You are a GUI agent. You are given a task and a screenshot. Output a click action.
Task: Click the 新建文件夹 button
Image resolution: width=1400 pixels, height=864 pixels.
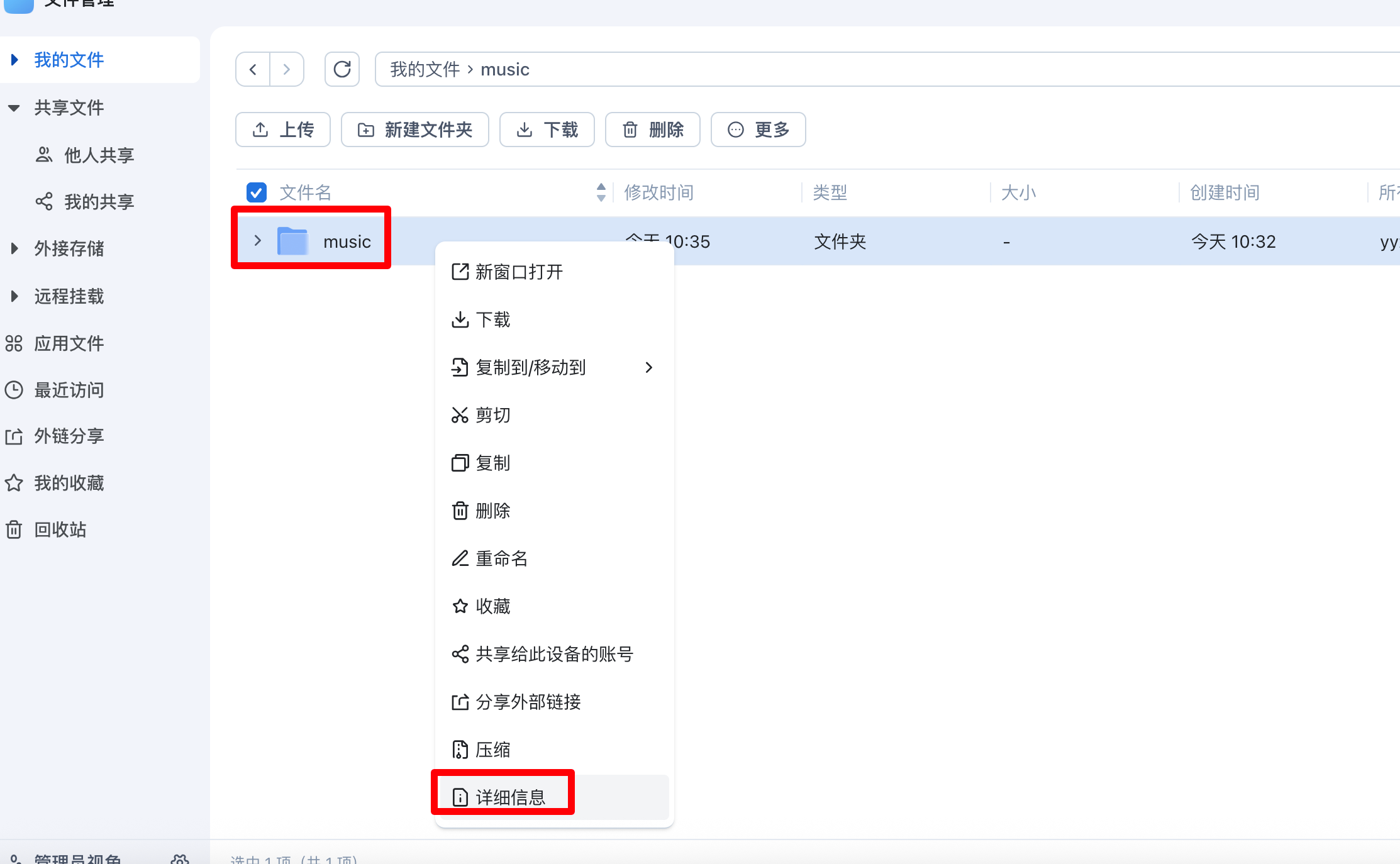pyautogui.click(x=415, y=130)
